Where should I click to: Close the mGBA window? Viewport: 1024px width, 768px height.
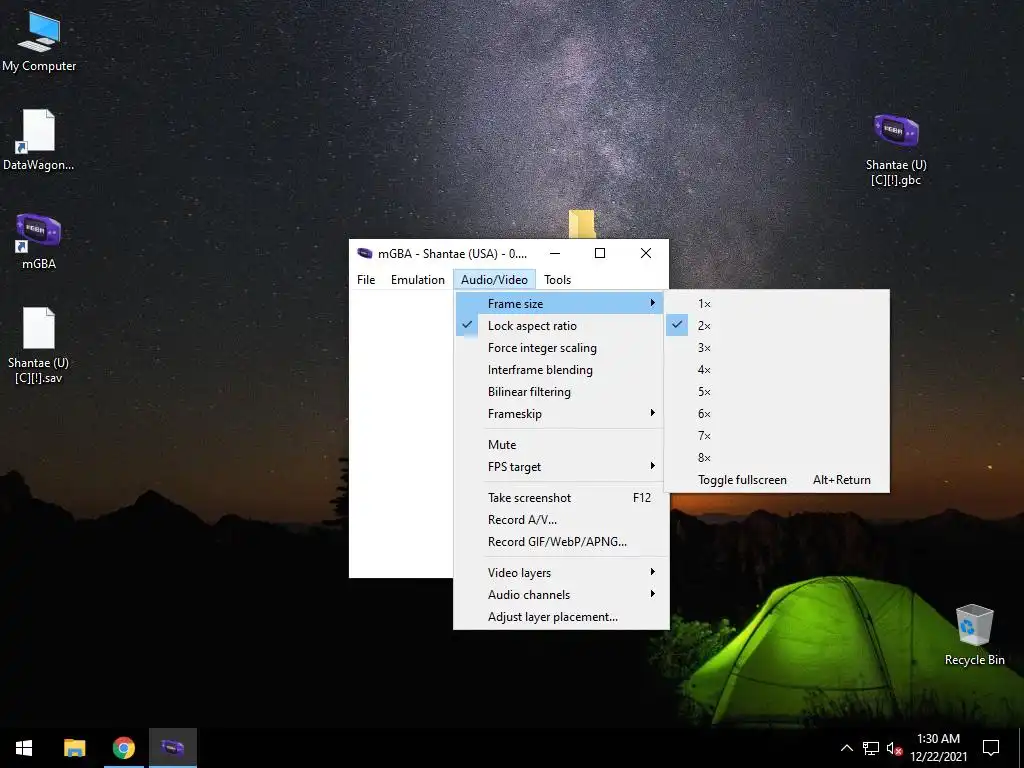[x=646, y=253]
